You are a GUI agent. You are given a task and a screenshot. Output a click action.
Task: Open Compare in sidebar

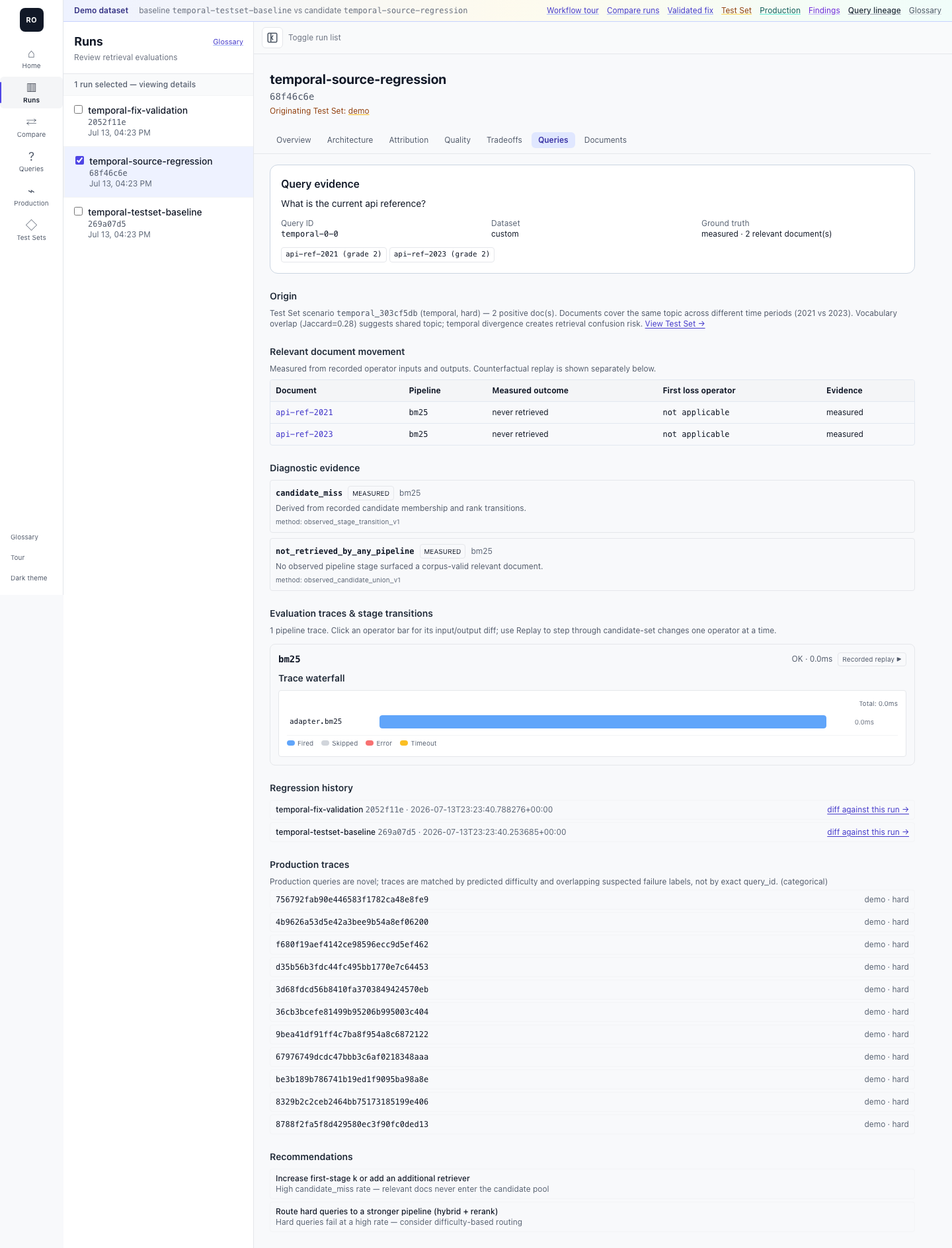coord(31,128)
